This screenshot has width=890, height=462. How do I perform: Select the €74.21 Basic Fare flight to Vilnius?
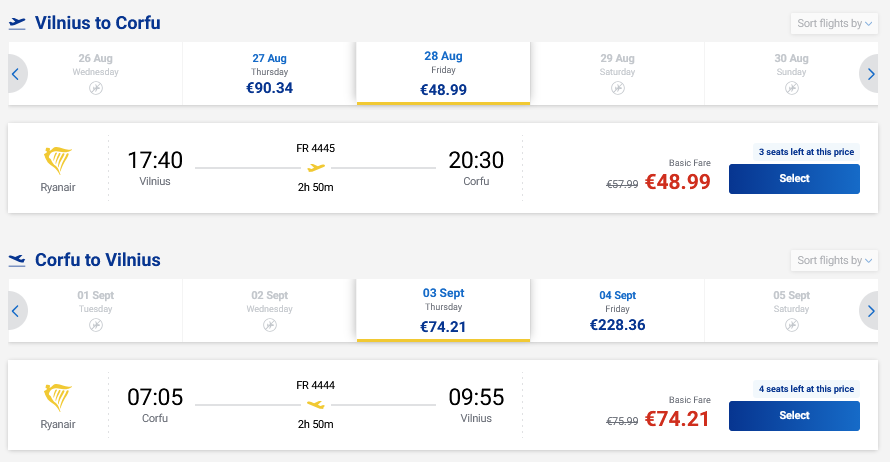(x=794, y=416)
